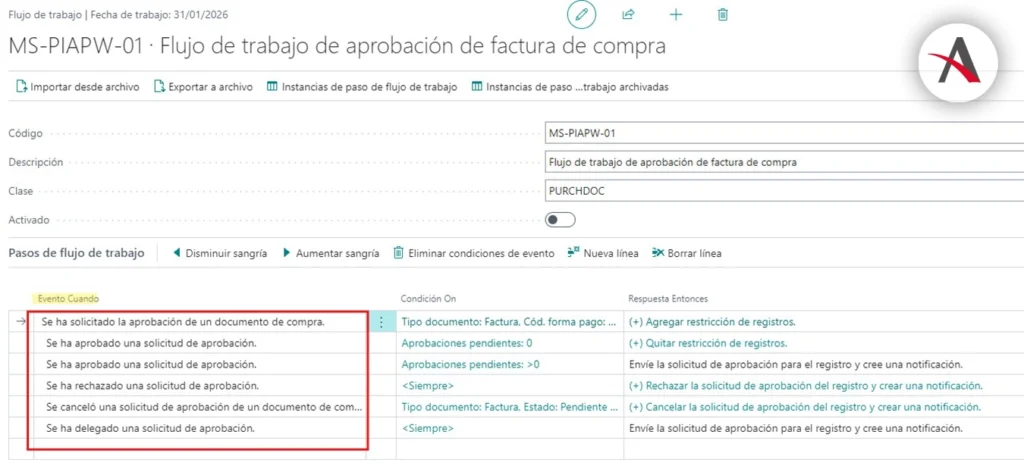
Task: Select Exportar a archivo action
Action: 203,87
